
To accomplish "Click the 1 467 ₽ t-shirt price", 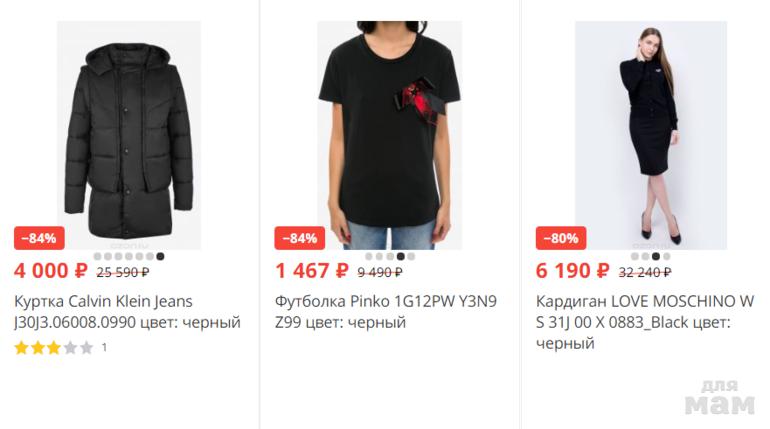I will [312, 271].
